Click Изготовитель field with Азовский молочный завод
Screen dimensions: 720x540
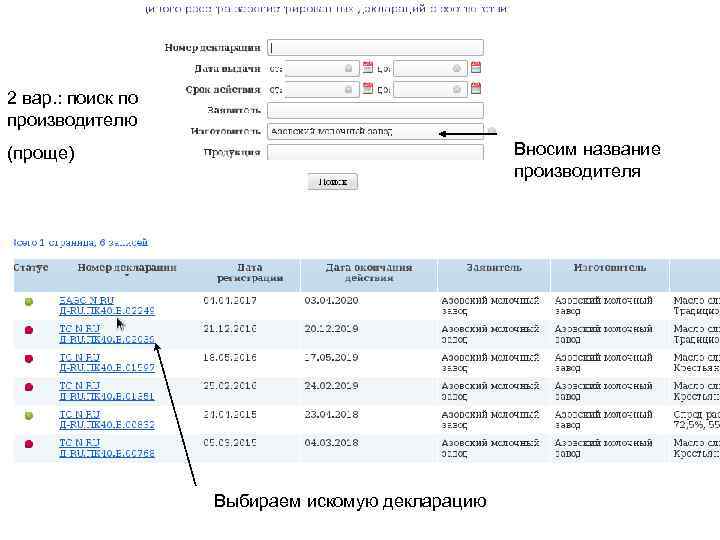375,131
